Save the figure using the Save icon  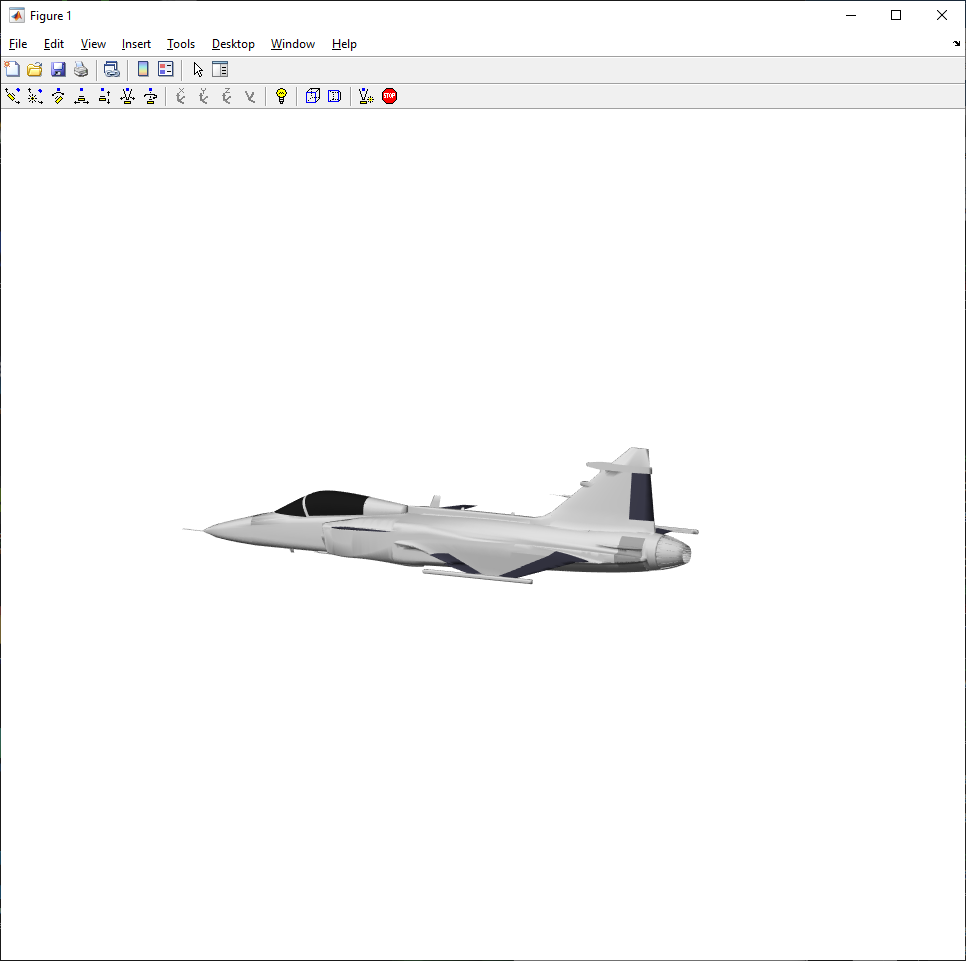pyautogui.click(x=57, y=69)
